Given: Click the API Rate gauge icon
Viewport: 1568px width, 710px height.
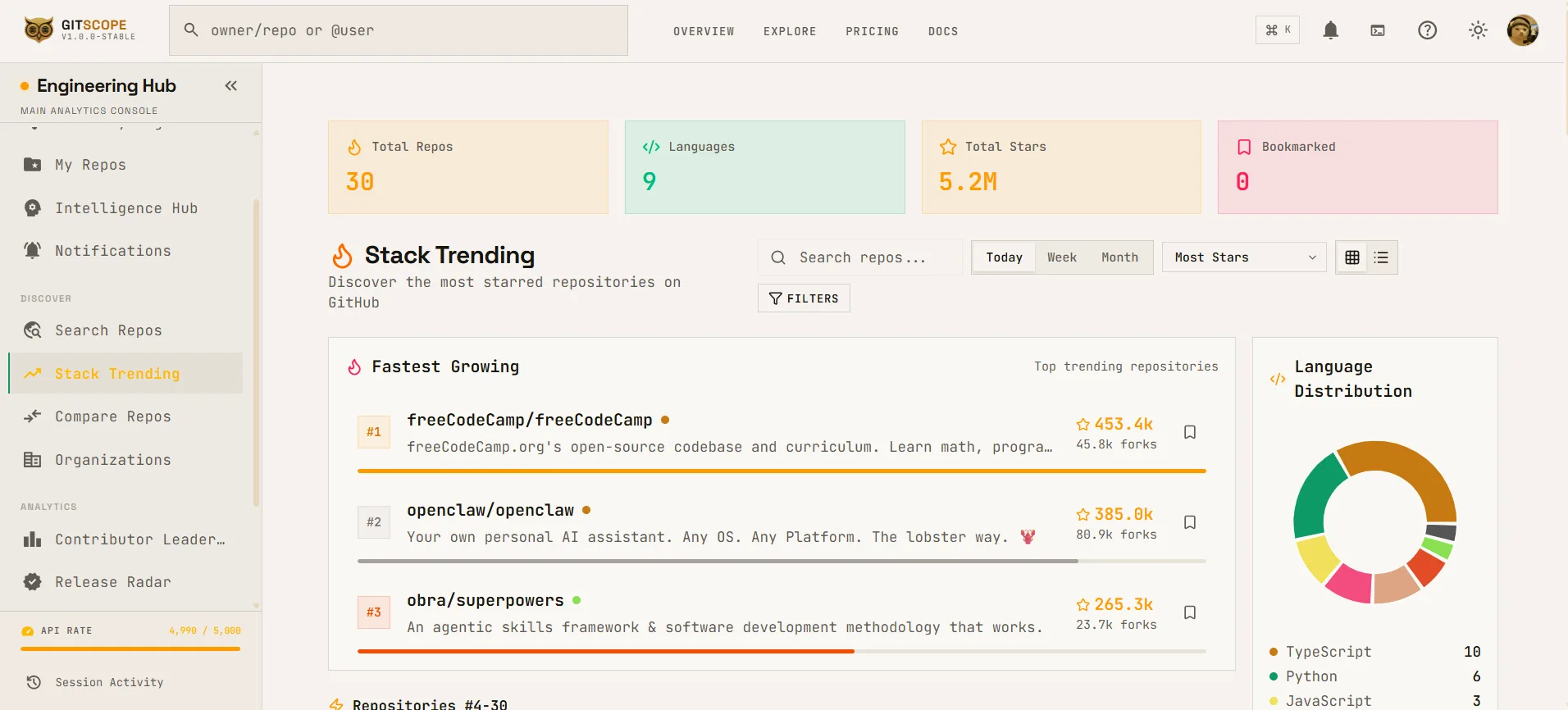Looking at the screenshot, I should point(28,630).
